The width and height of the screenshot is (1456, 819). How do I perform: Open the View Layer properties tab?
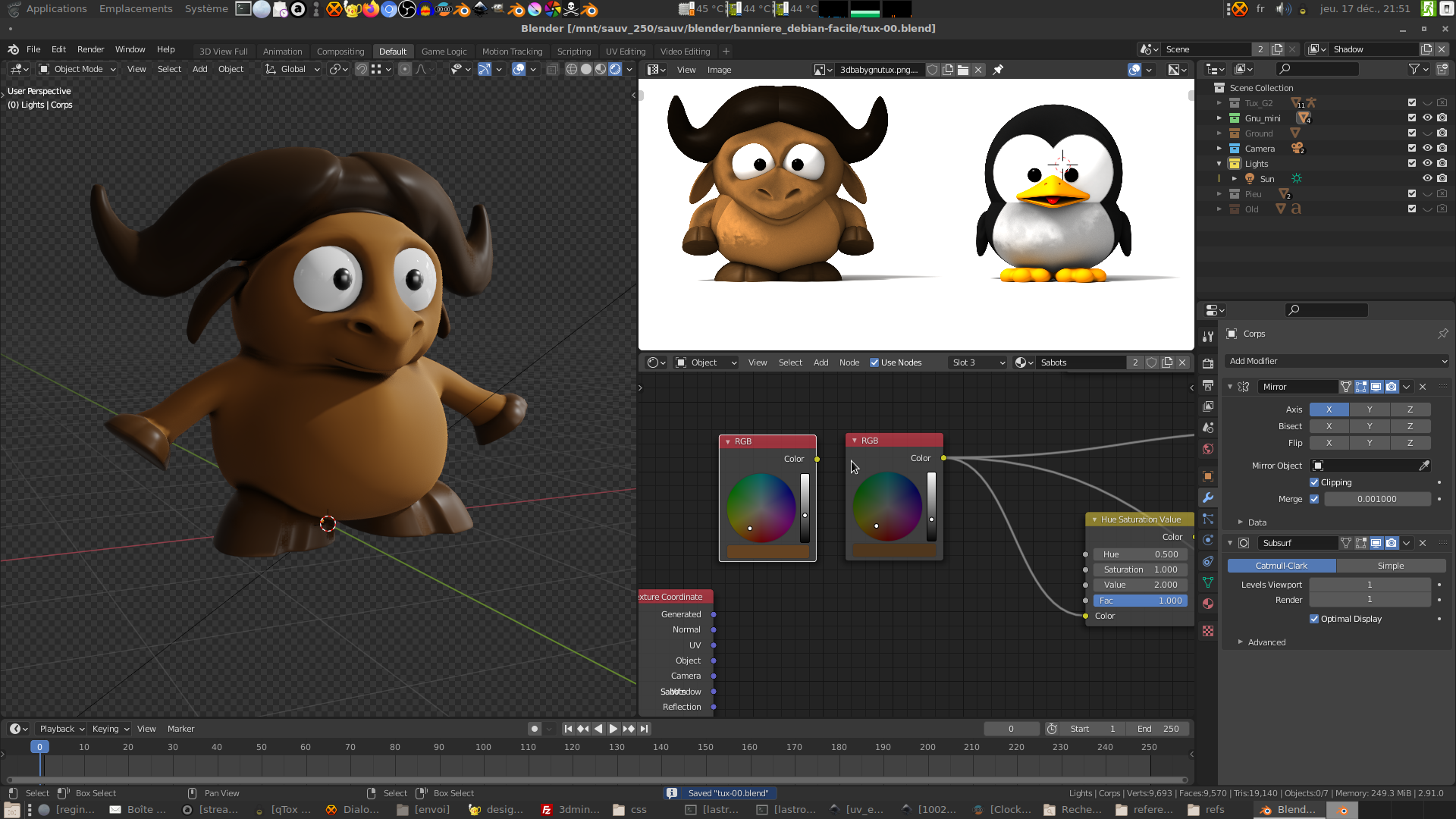coord(1208,406)
